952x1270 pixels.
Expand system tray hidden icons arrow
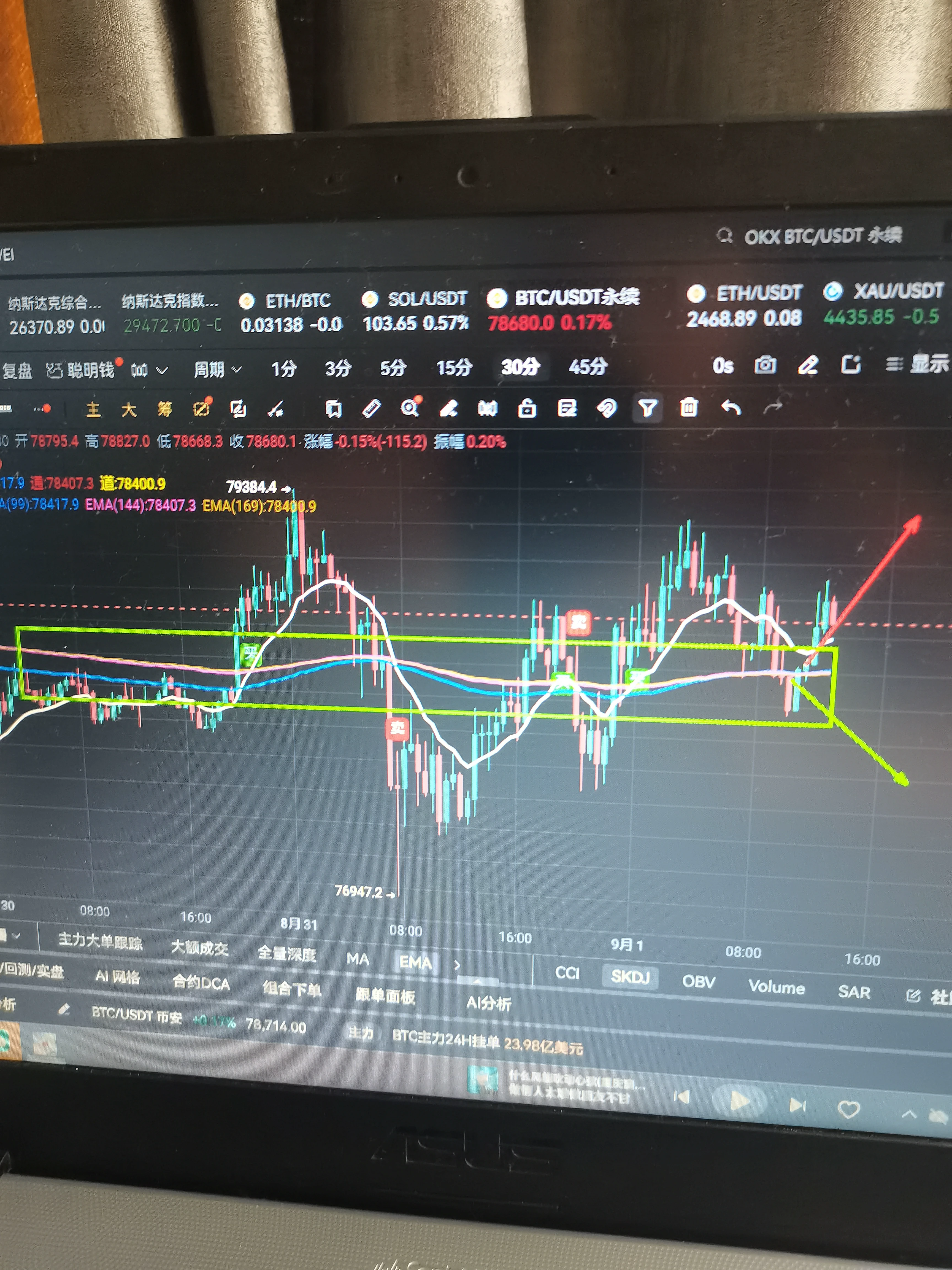(x=910, y=1114)
